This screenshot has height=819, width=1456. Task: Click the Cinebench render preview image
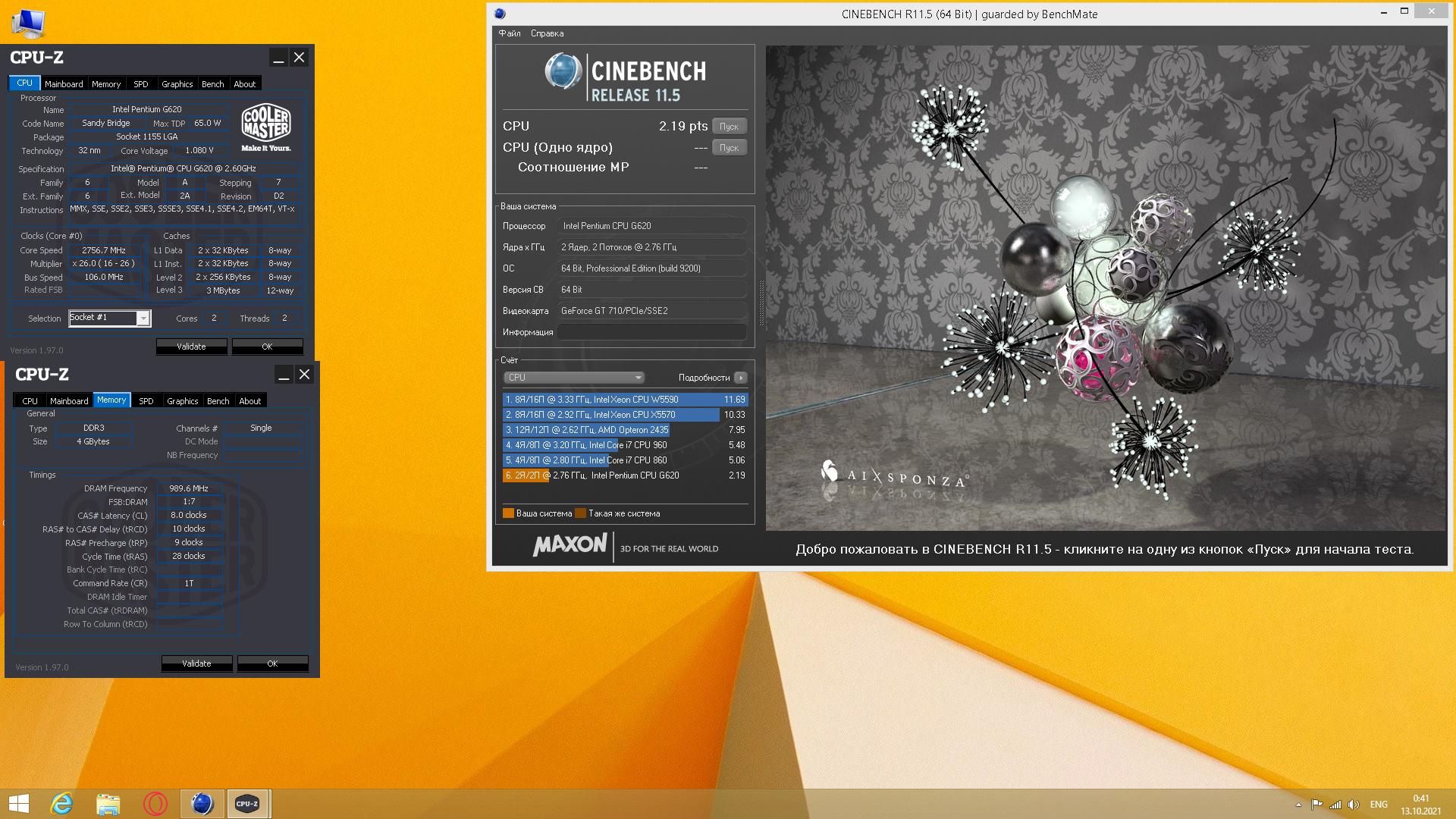pos(1106,288)
